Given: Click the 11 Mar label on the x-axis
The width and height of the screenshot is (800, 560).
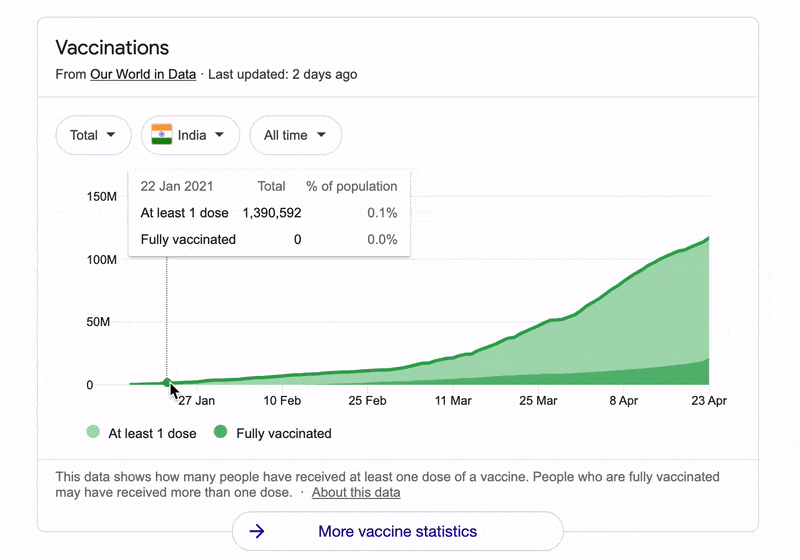Looking at the screenshot, I should (x=453, y=401).
